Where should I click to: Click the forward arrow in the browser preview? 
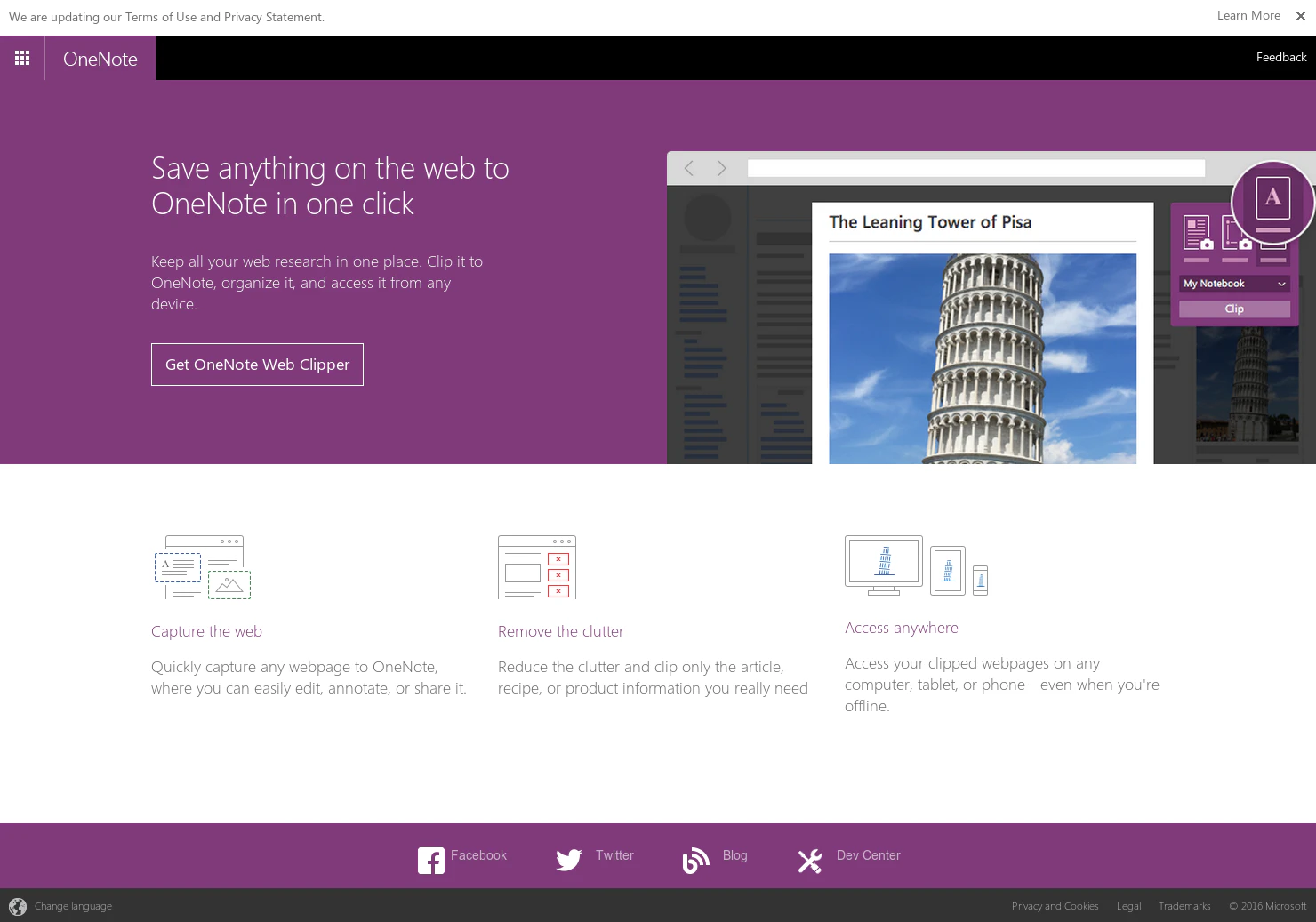pyautogui.click(x=722, y=168)
